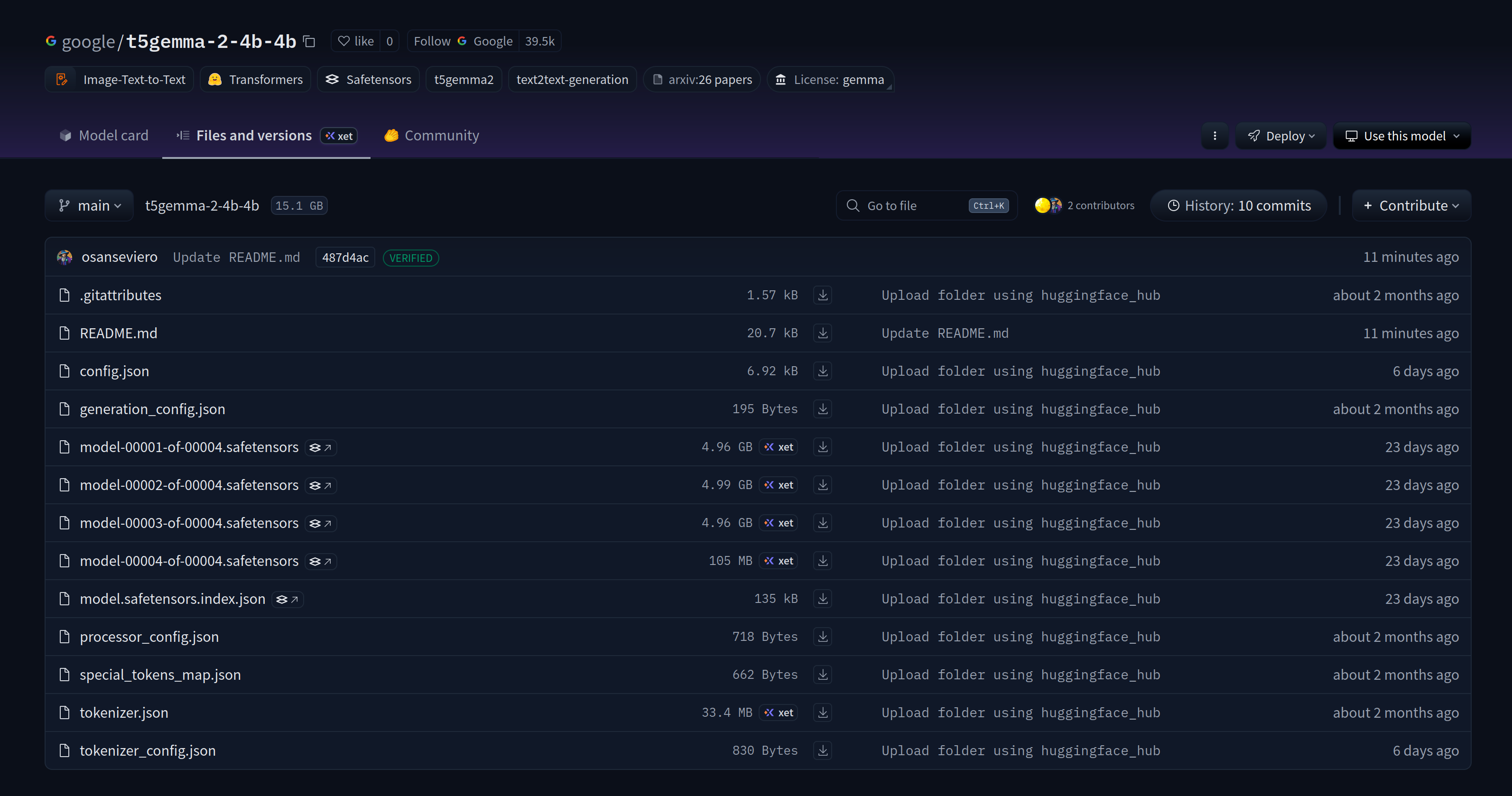Open the Community tab

431,136
